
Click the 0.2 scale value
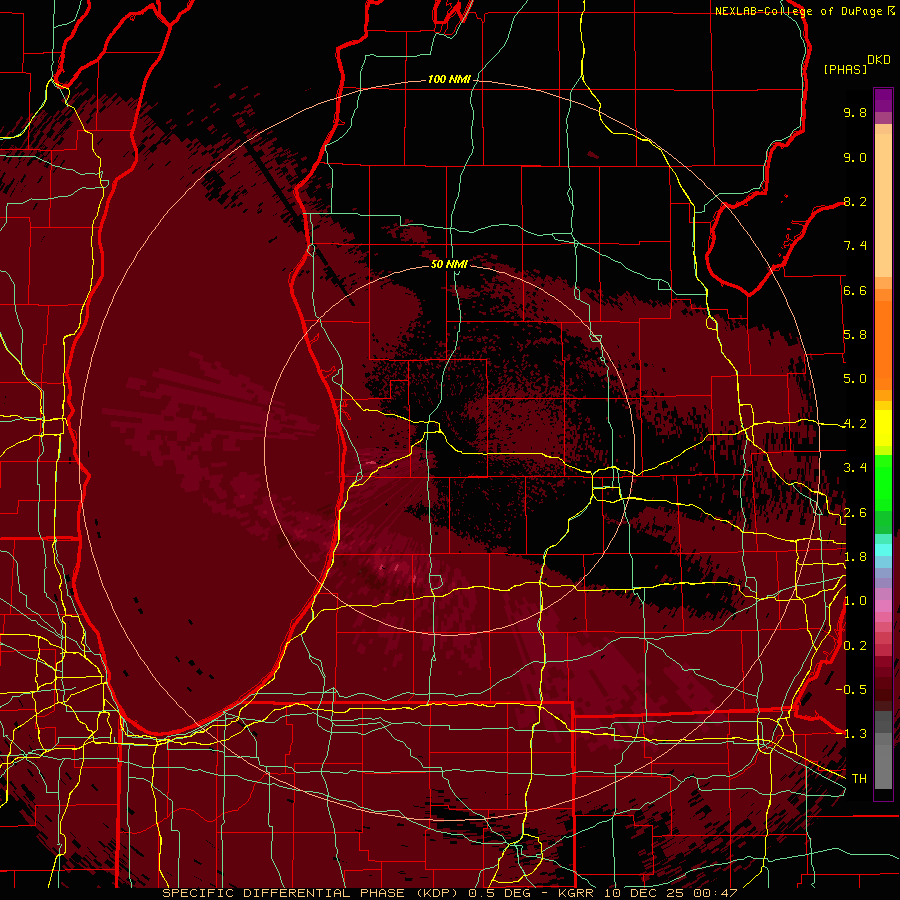point(855,646)
